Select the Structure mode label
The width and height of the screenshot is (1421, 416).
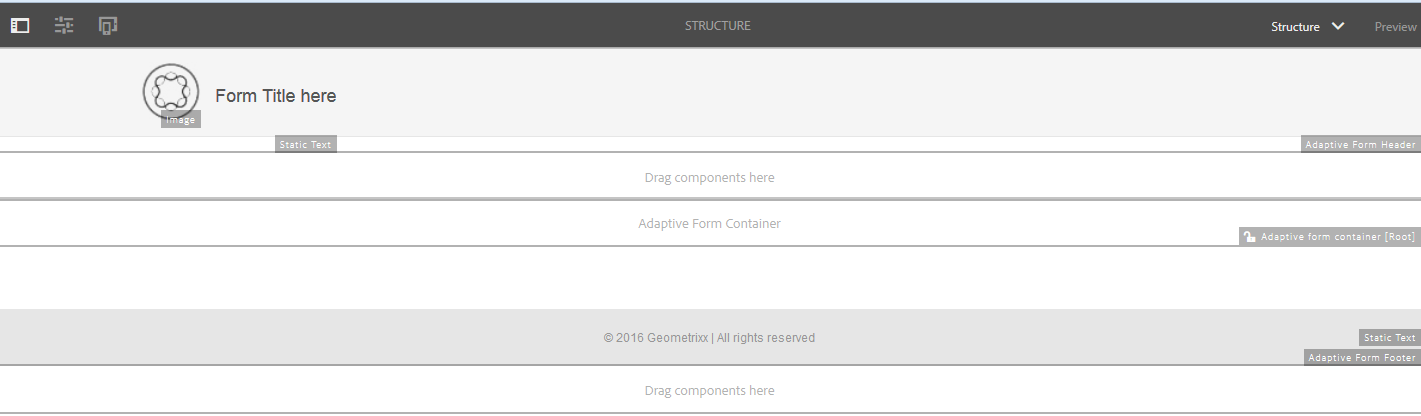click(x=1295, y=27)
